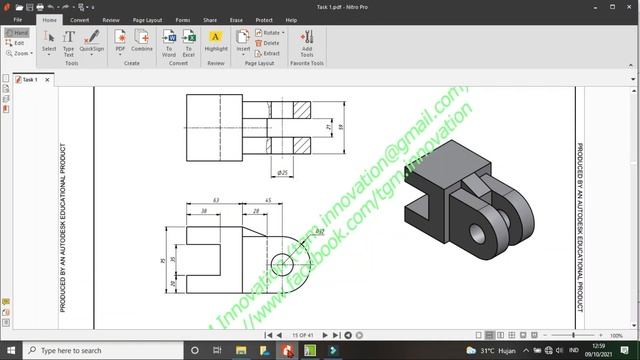The image size is (640, 360).
Task: Convert the document To Word
Action: (169, 43)
